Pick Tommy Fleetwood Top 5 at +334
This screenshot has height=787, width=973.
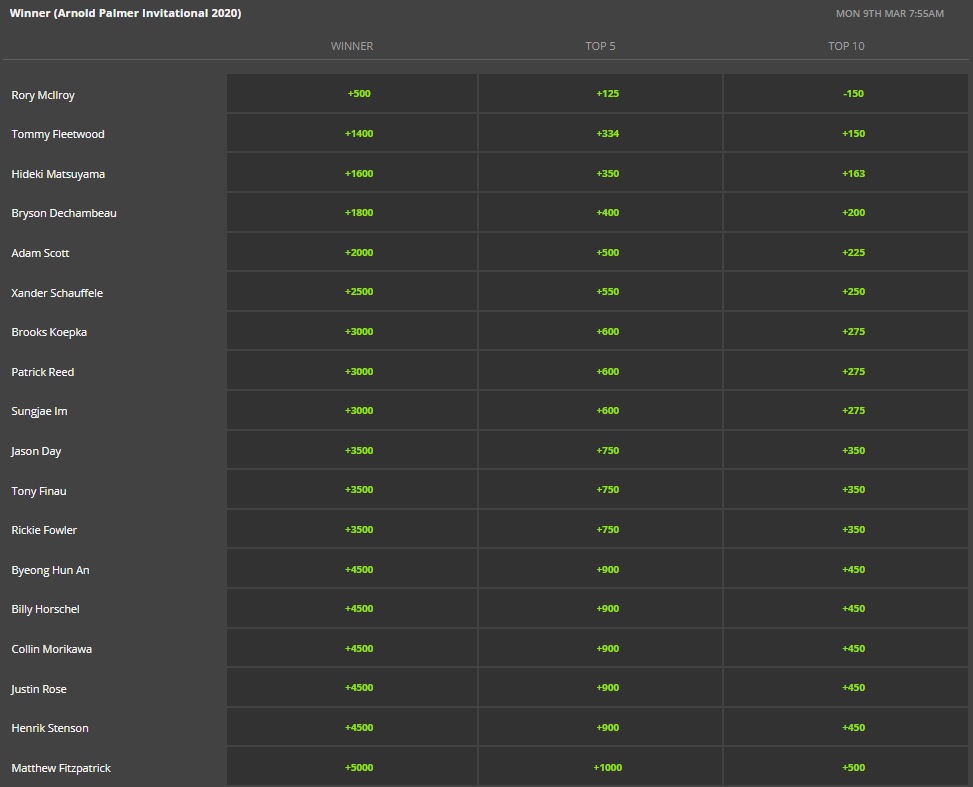tap(600, 133)
